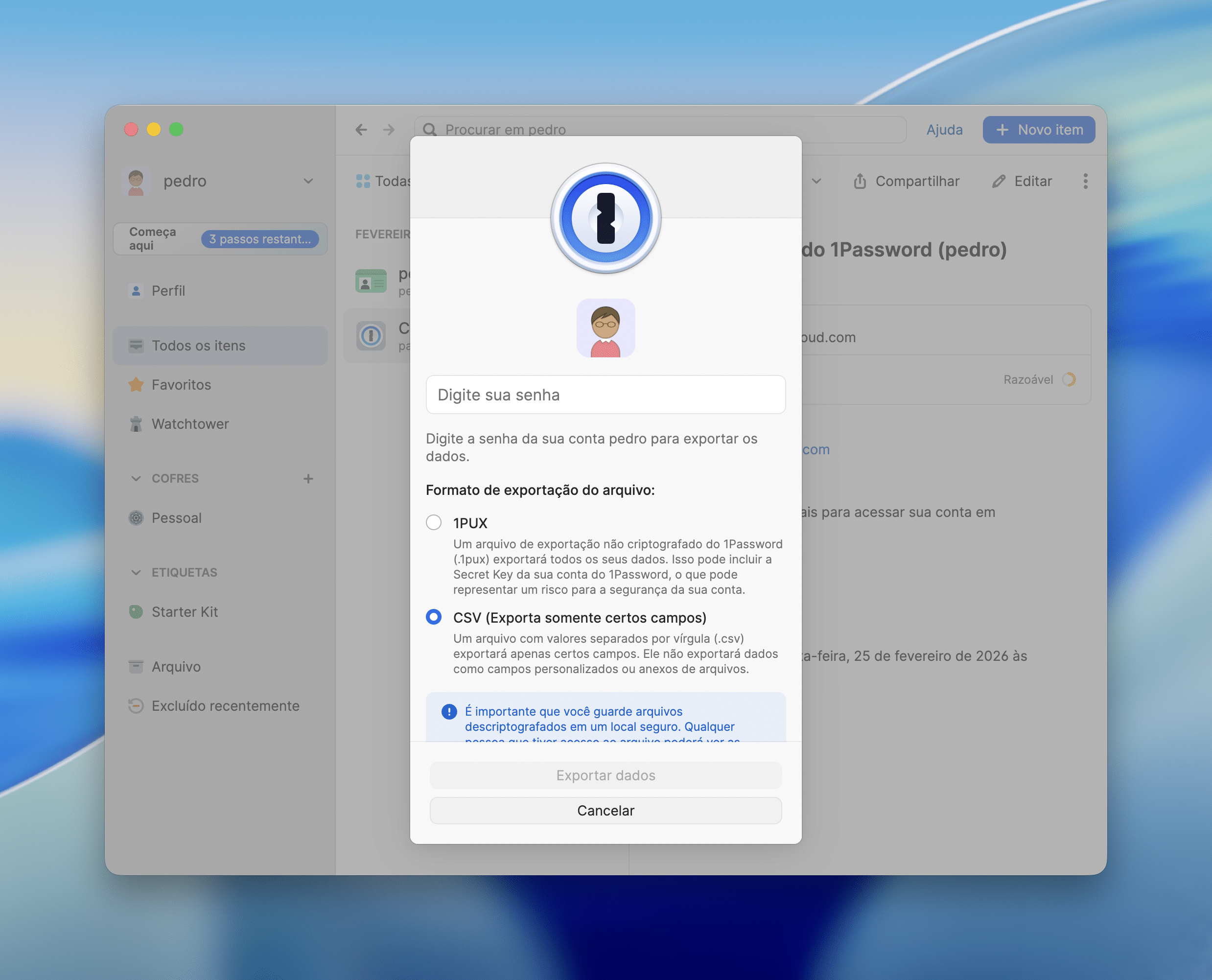The image size is (1212, 980).
Task: Collapse the COFRES section
Action: tap(136, 479)
